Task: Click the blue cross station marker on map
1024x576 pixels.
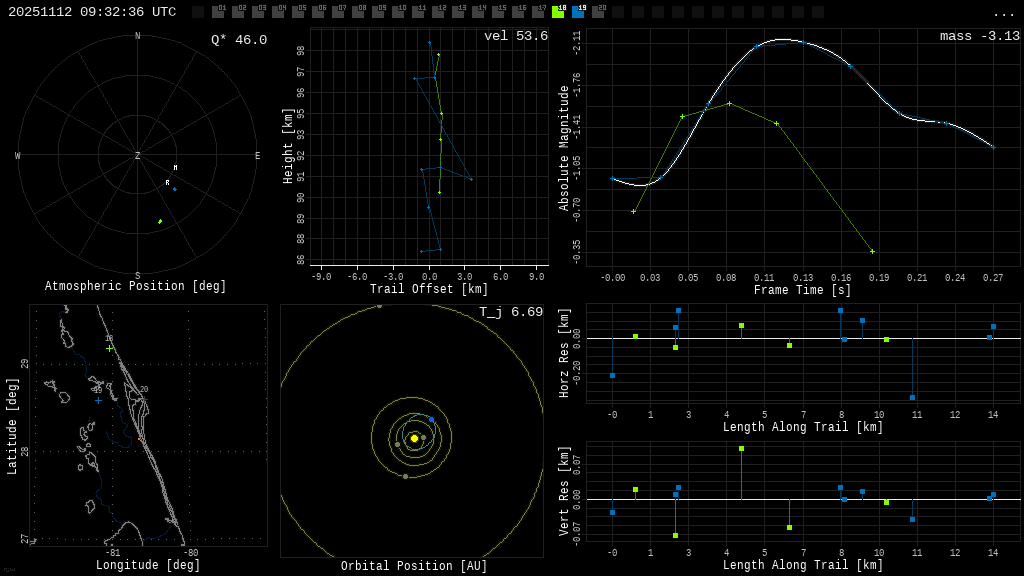Action: point(98,401)
